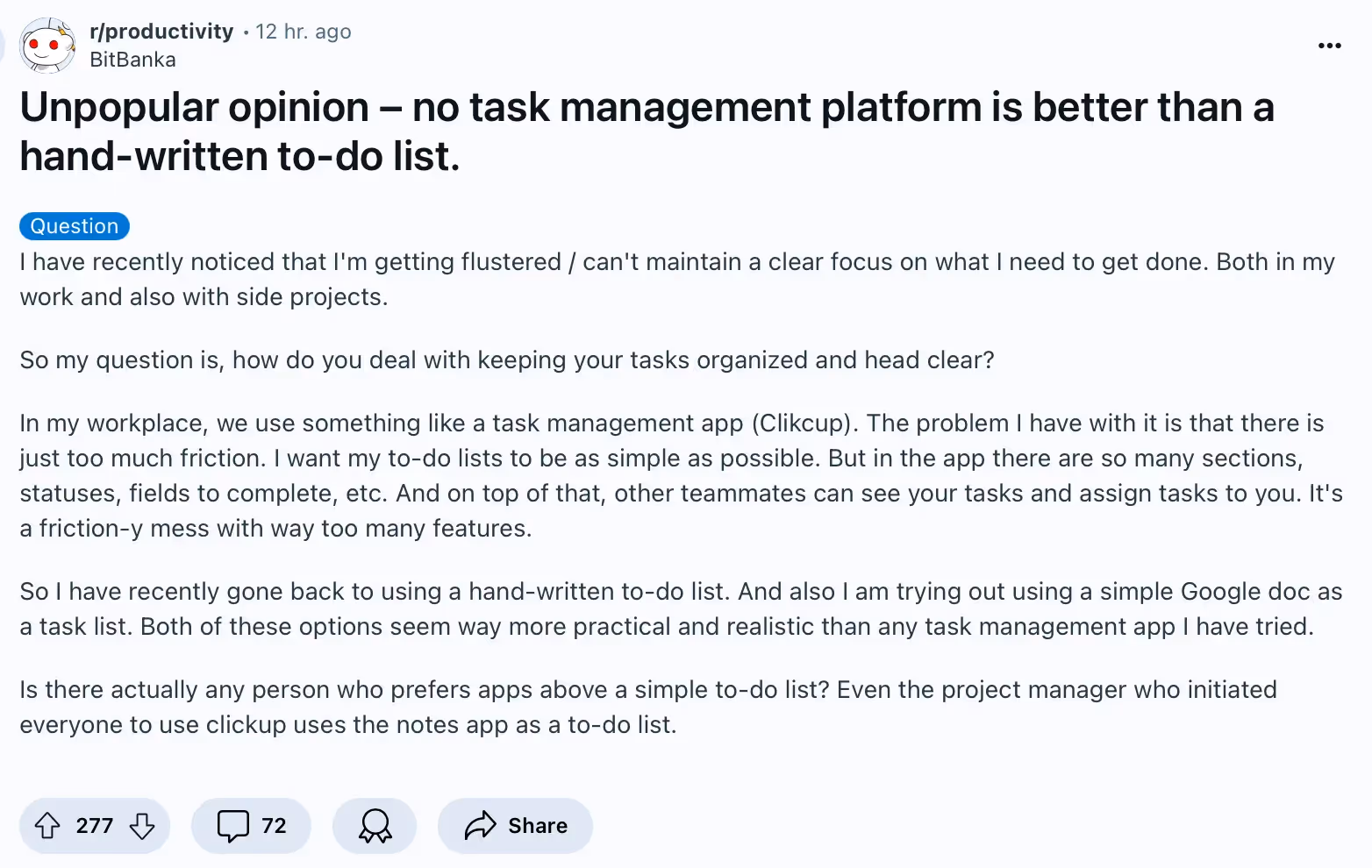This screenshot has width=1372, height=868.
Task: Open the comments via the speech bubble icon
Action: [x=232, y=825]
